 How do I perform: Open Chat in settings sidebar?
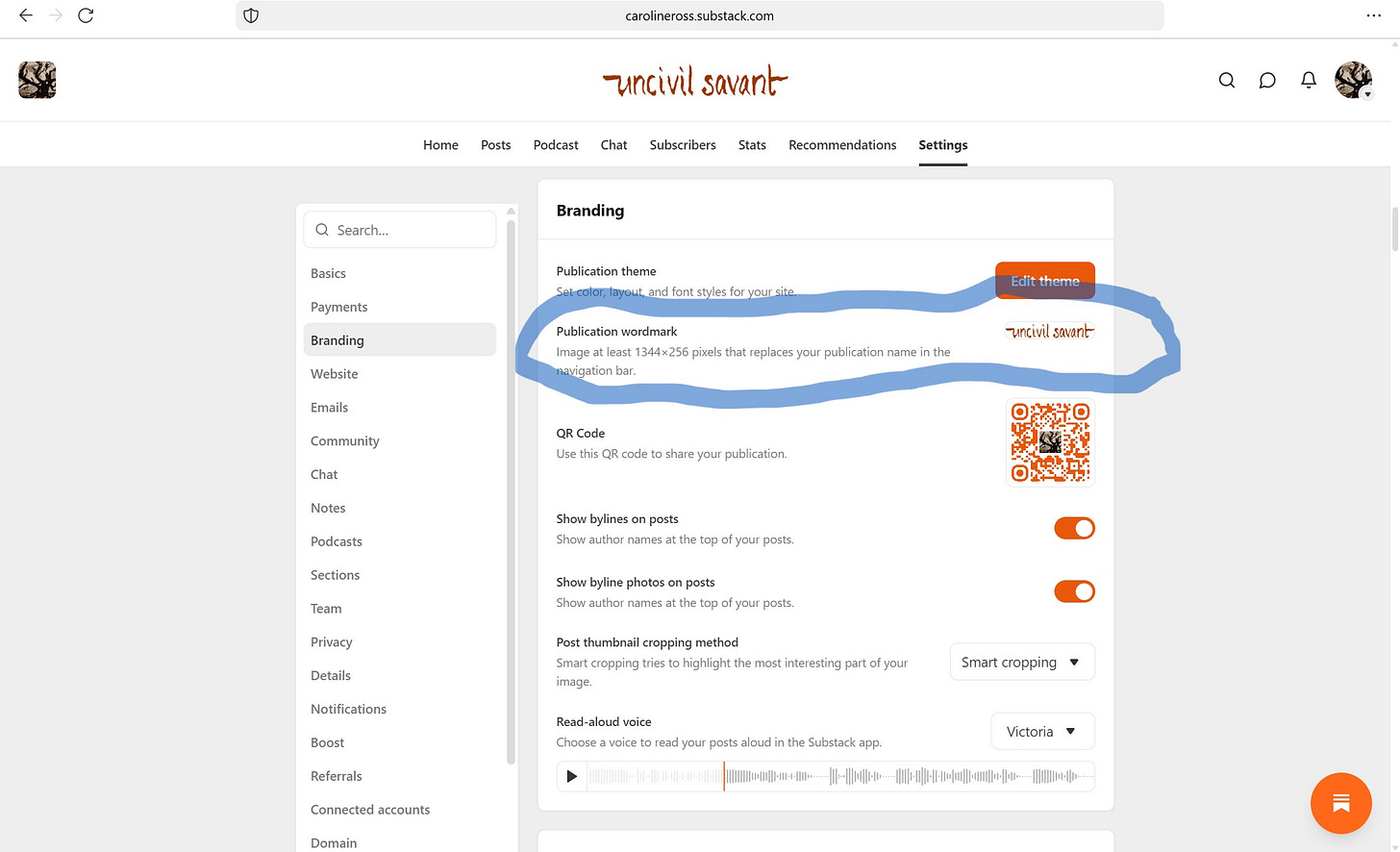400,474
